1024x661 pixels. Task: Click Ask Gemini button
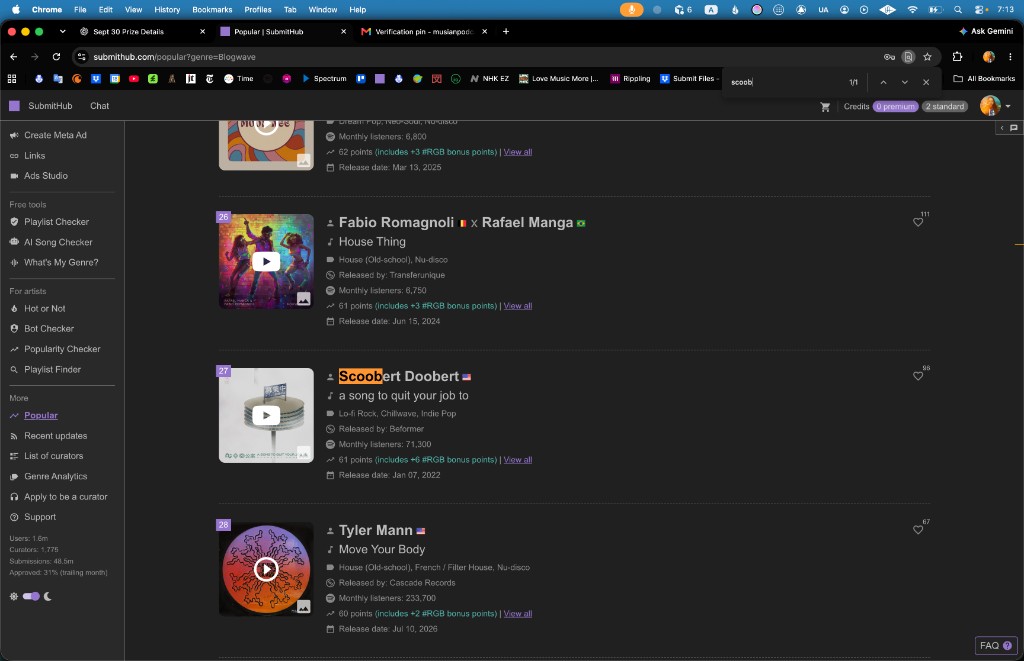point(985,31)
